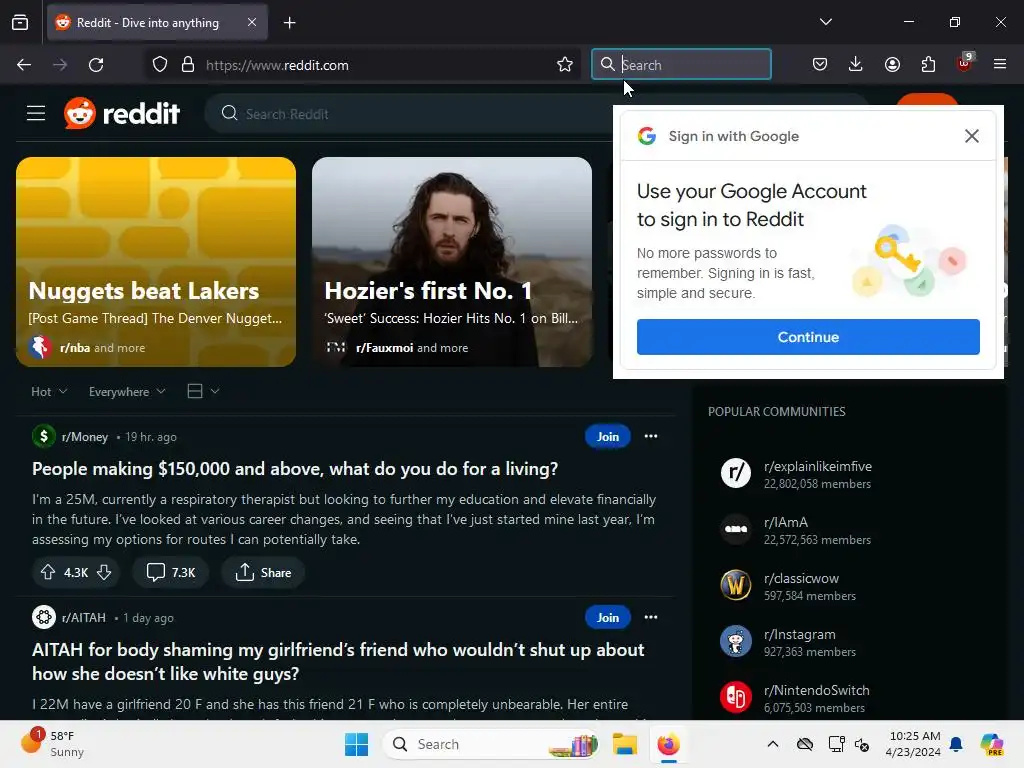Screen dimensions: 1024x768
Task: Open the r/AITAH subreddit link
Action: click(84, 618)
